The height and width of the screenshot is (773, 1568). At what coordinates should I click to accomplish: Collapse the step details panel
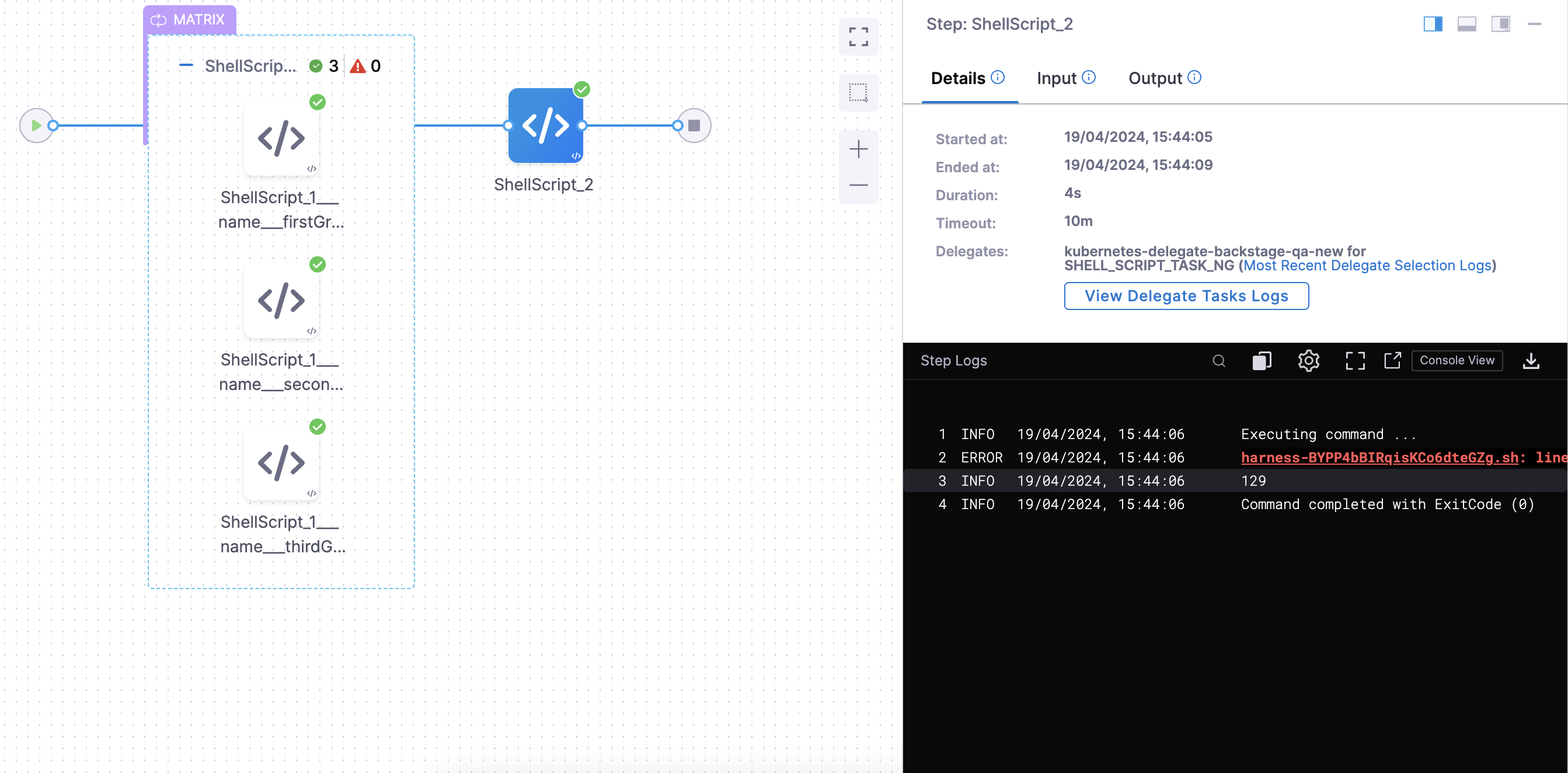click(x=1535, y=25)
